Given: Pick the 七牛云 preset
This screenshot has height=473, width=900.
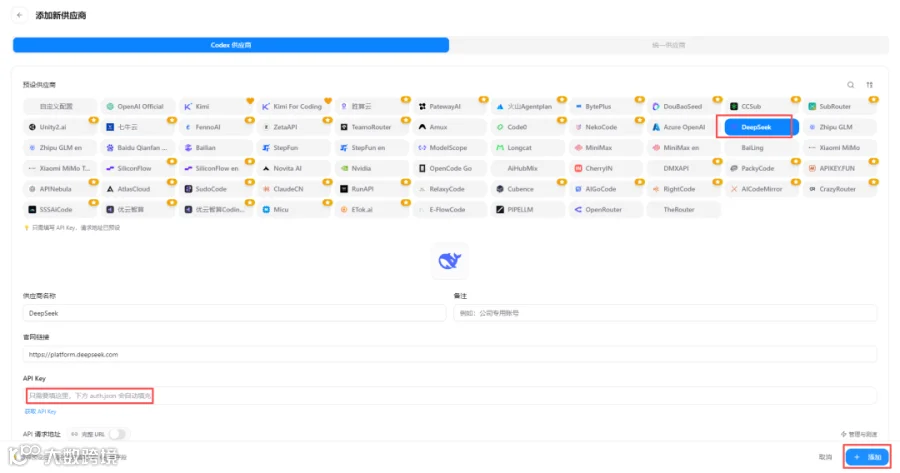Looking at the screenshot, I should 138,127.
